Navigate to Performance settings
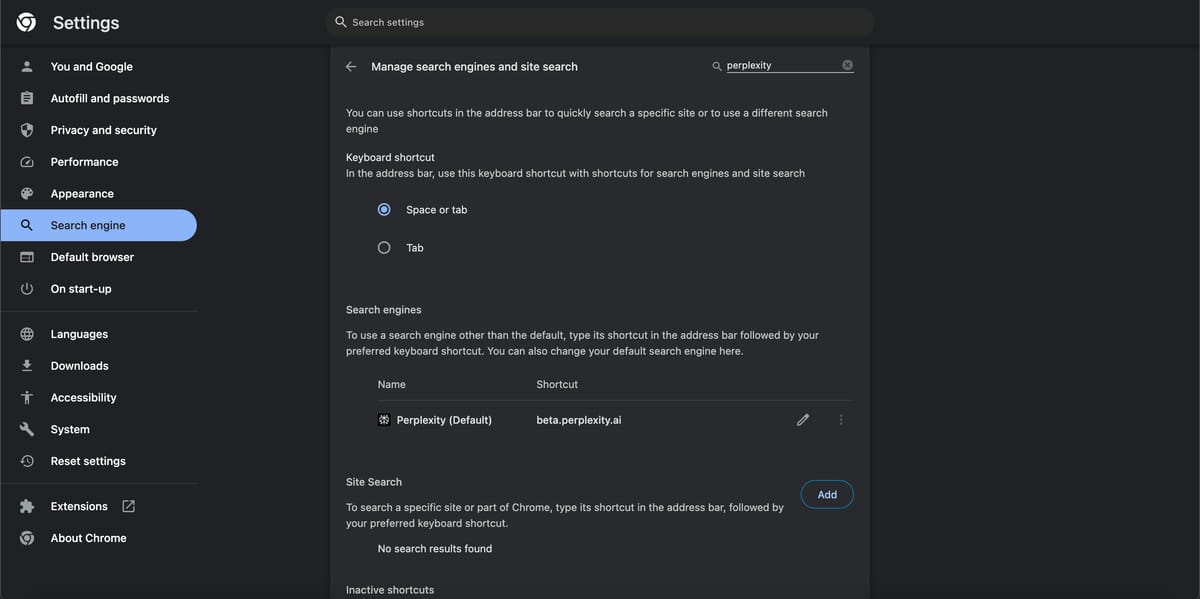Screen dimensions: 1200x599 [x=84, y=162]
